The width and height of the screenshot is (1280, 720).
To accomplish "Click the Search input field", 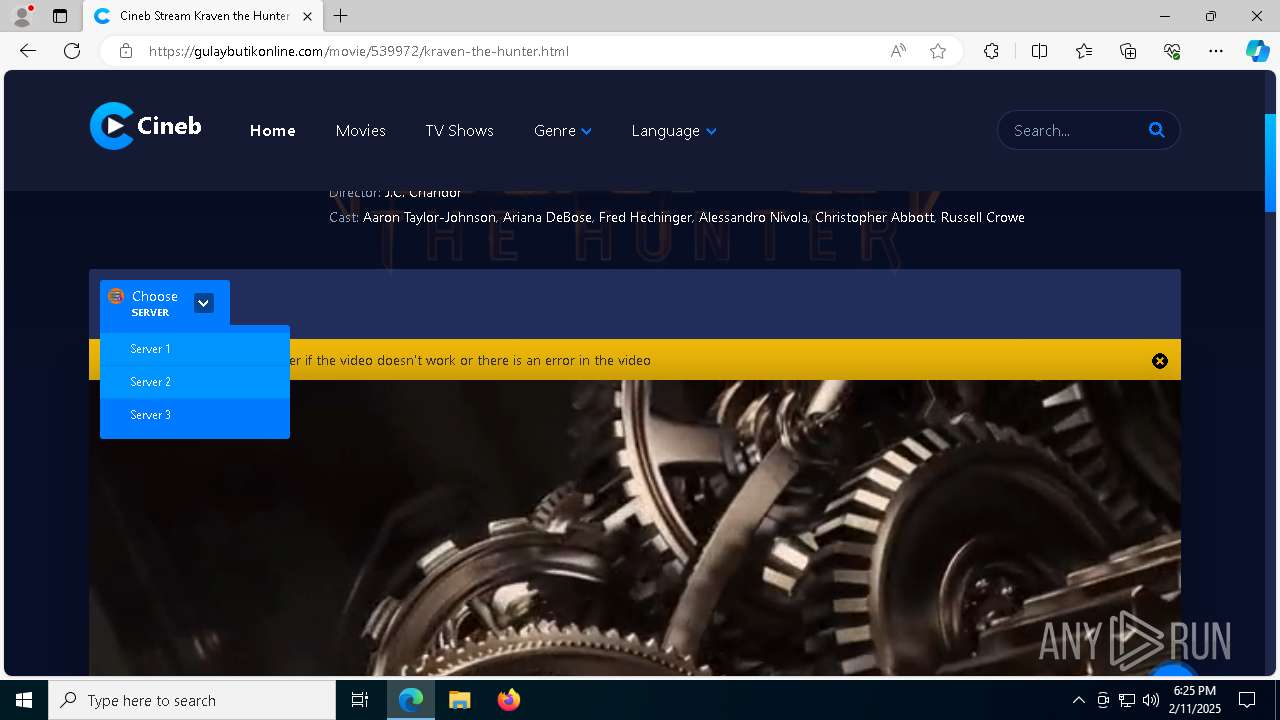I will click(x=1075, y=130).
